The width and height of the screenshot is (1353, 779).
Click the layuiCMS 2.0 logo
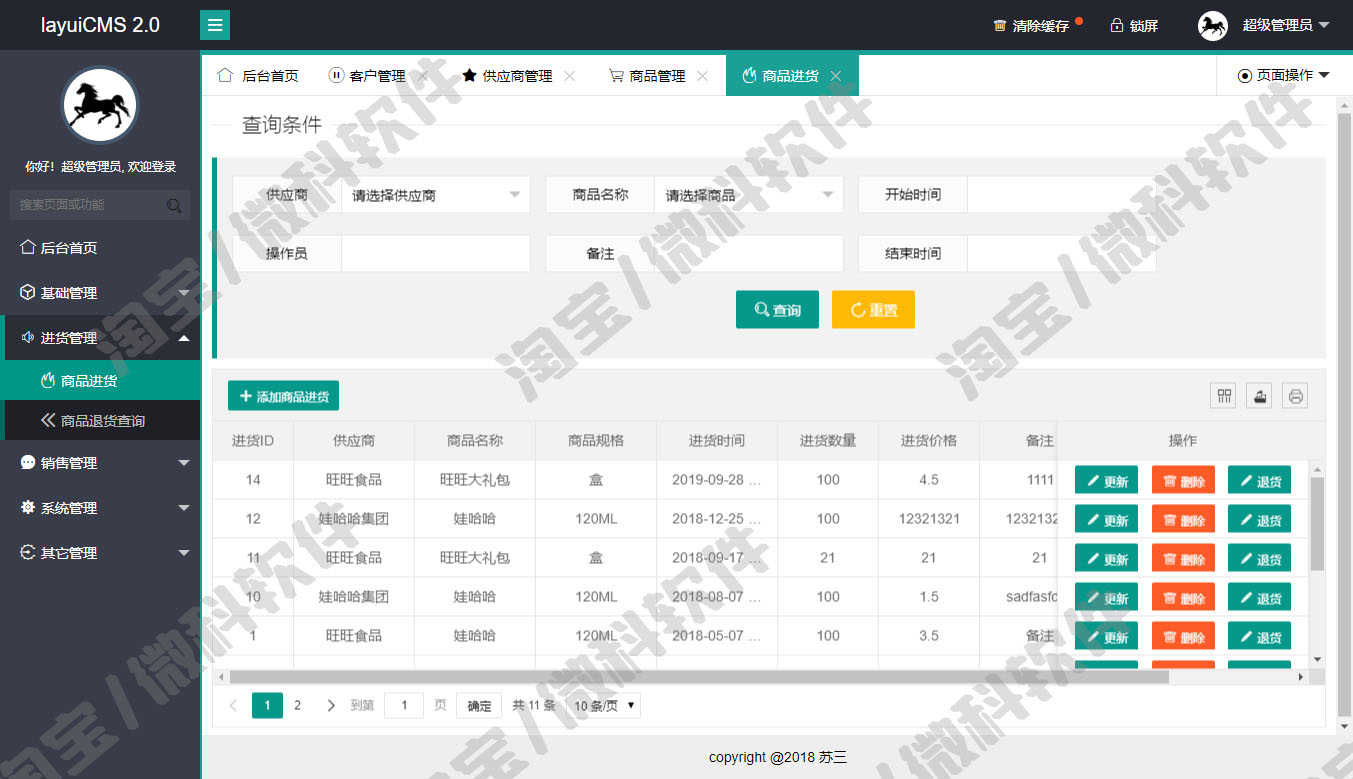[x=100, y=25]
